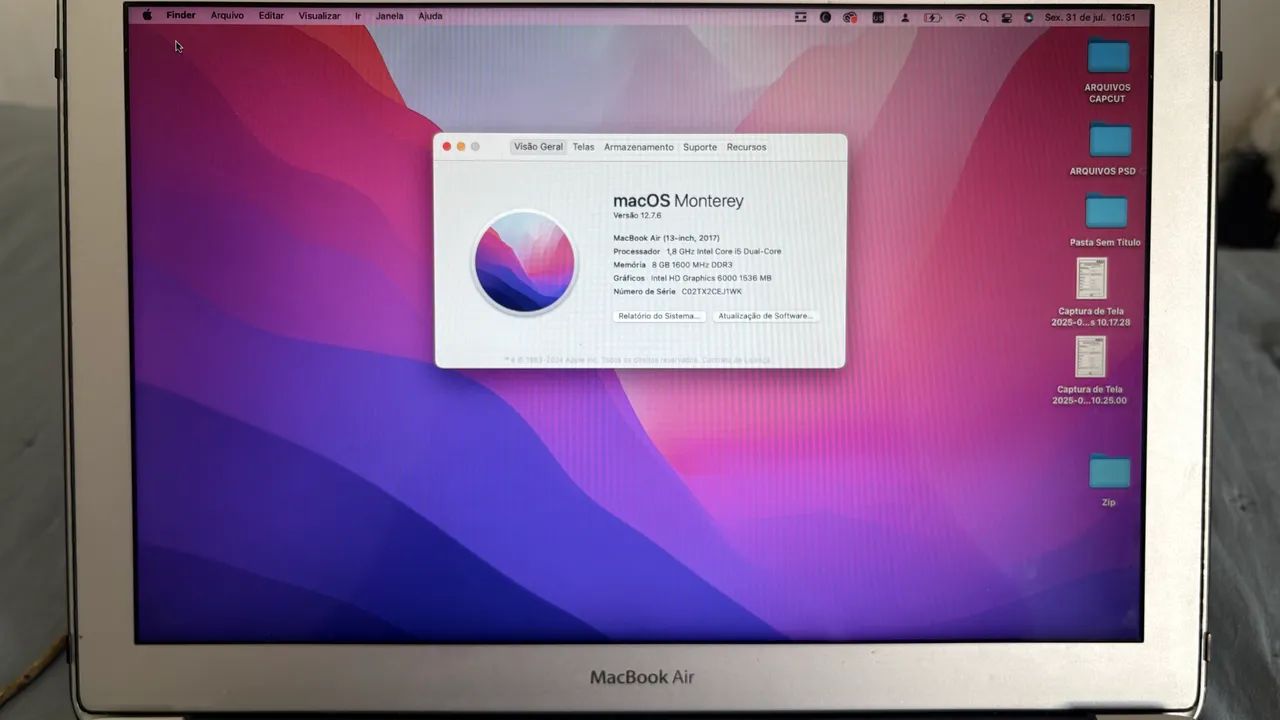Select the Zip folder icon

click(x=1109, y=471)
